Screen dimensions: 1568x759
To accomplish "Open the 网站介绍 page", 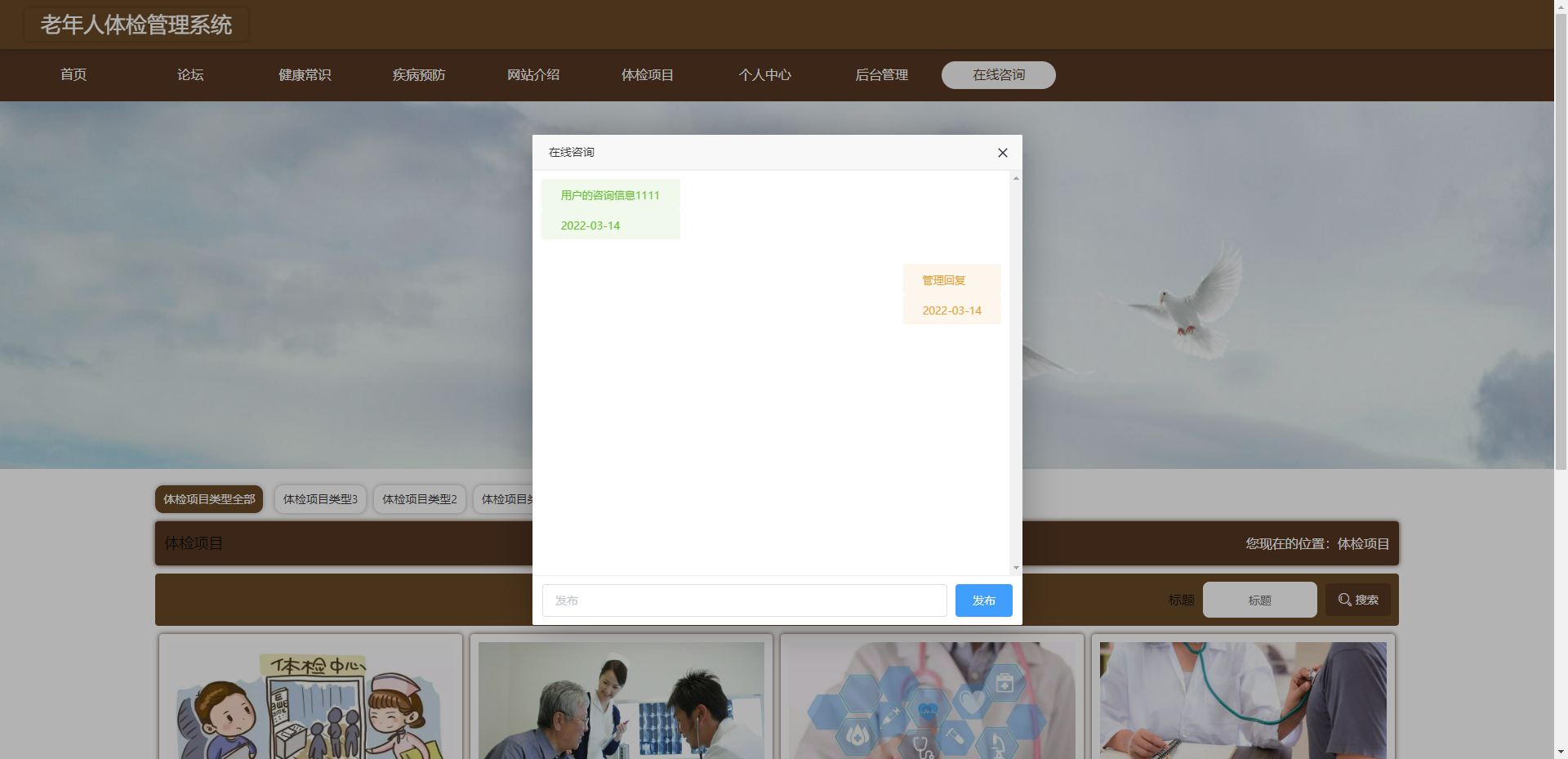I will [533, 75].
